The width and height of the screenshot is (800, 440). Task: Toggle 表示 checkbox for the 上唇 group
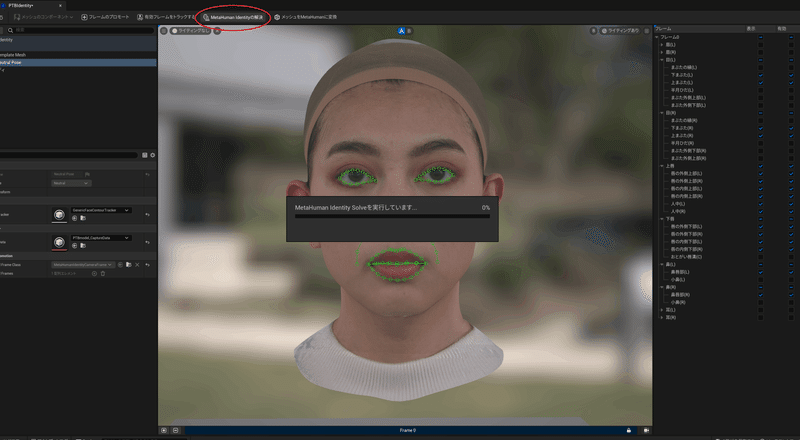(761, 166)
